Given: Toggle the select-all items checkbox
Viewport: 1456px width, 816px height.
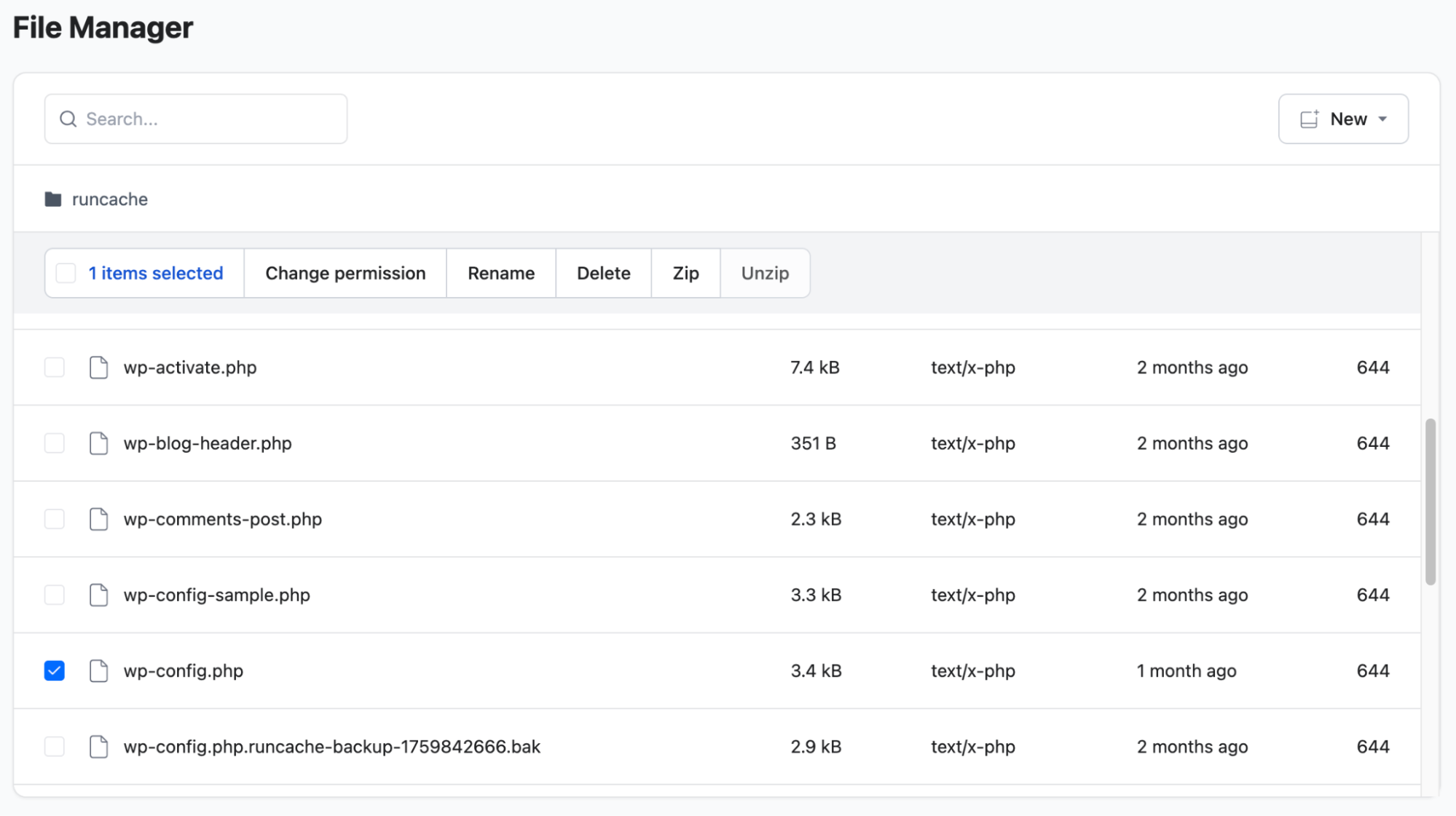Looking at the screenshot, I should (x=66, y=273).
